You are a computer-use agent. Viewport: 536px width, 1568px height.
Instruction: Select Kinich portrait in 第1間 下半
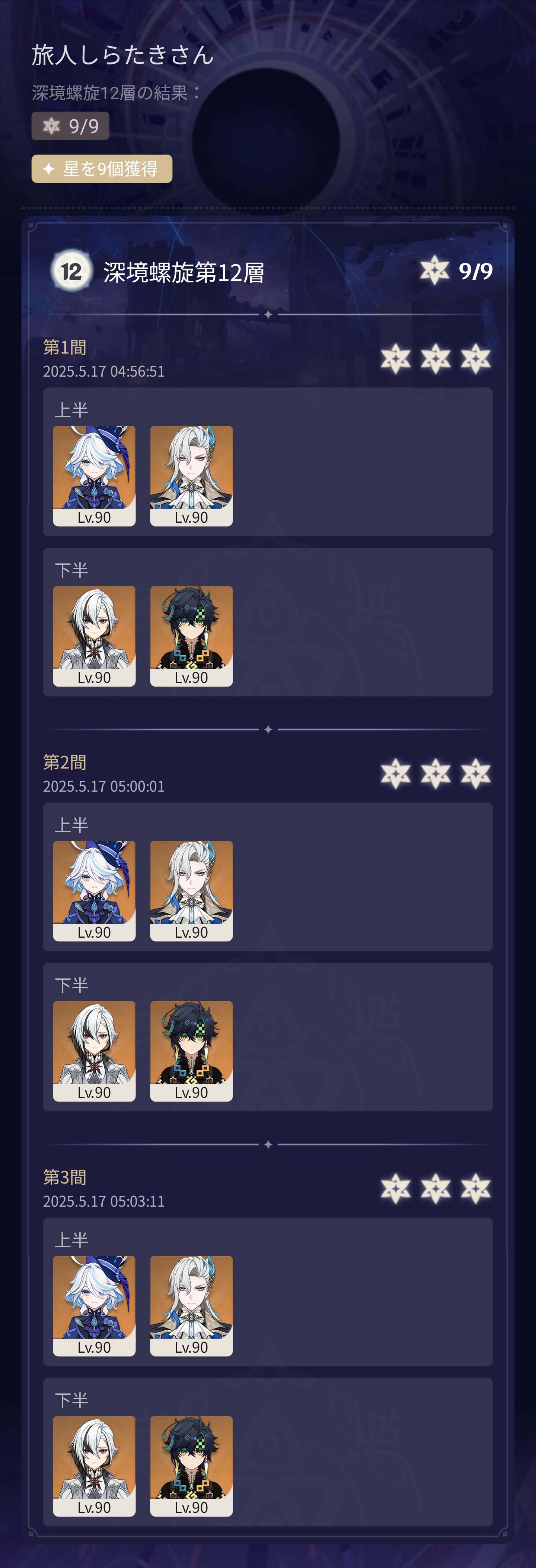coord(192,636)
